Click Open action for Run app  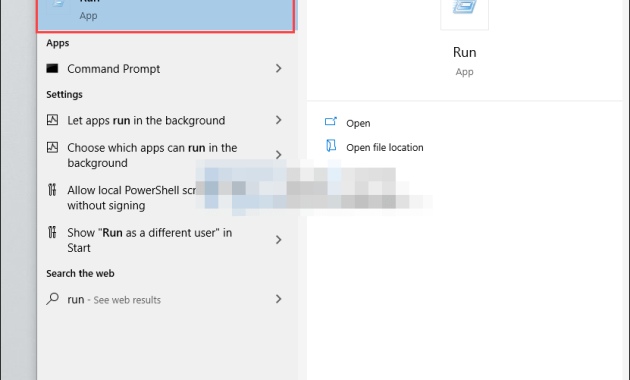point(358,123)
